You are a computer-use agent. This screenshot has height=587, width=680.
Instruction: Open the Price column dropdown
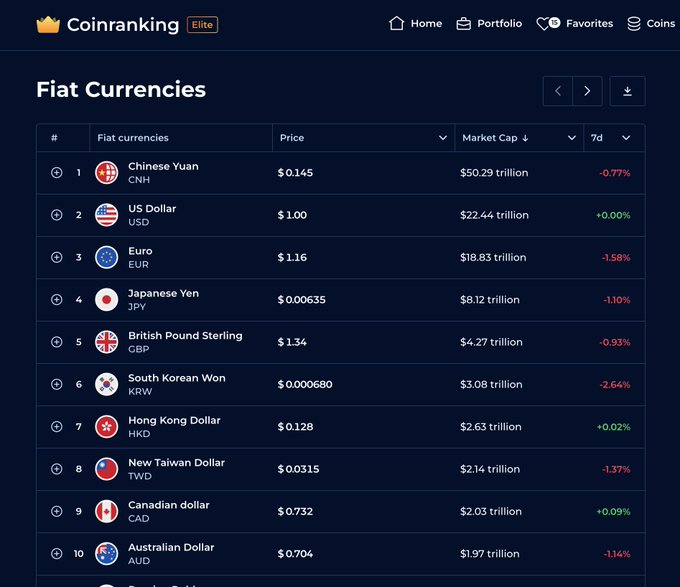[x=443, y=138]
